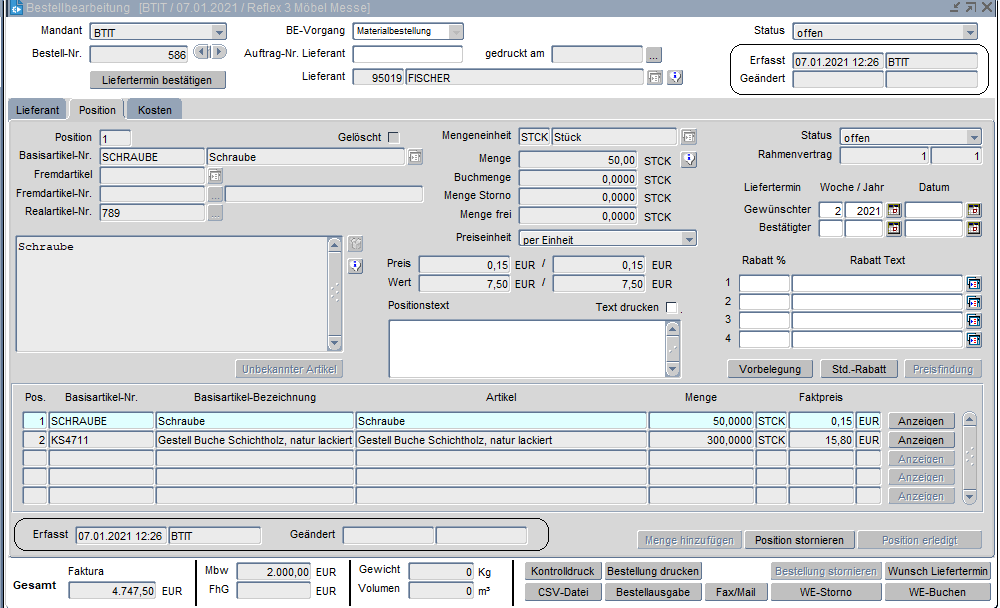Switch to the Lieferant tab
The image size is (1000, 608).
37,110
